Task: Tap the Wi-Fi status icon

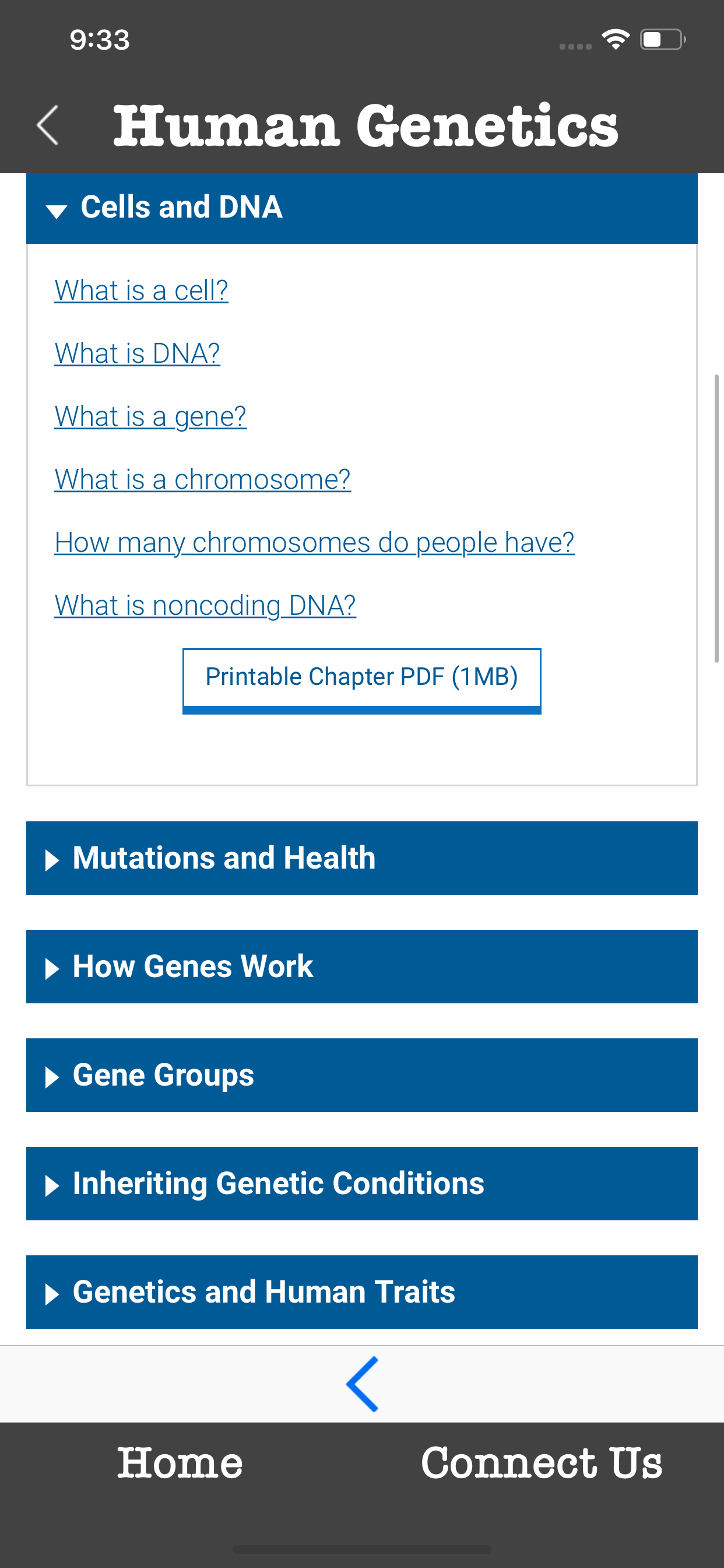Action: pyautogui.click(x=615, y=40)
